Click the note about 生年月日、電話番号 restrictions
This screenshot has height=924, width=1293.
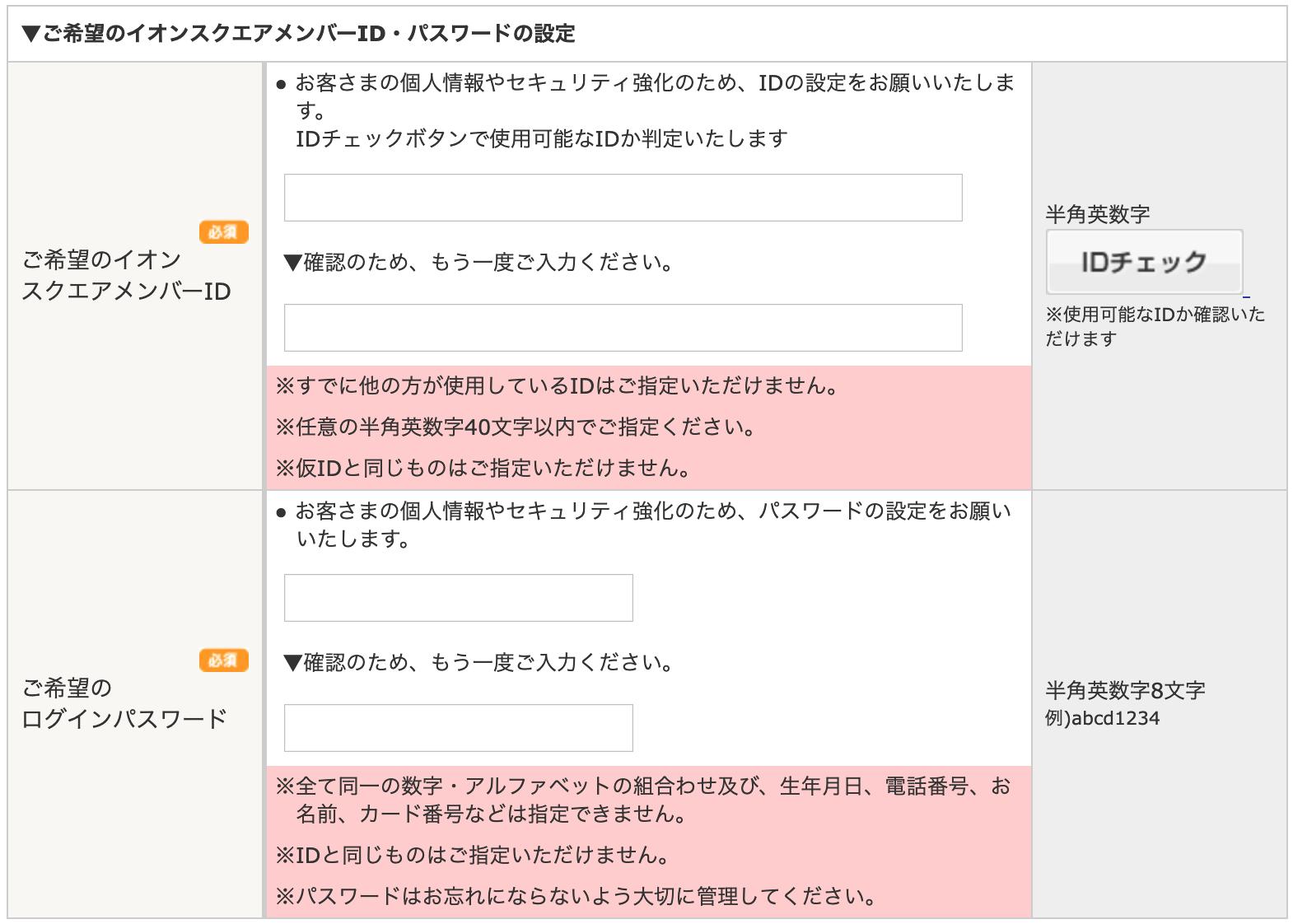(643, 800)
